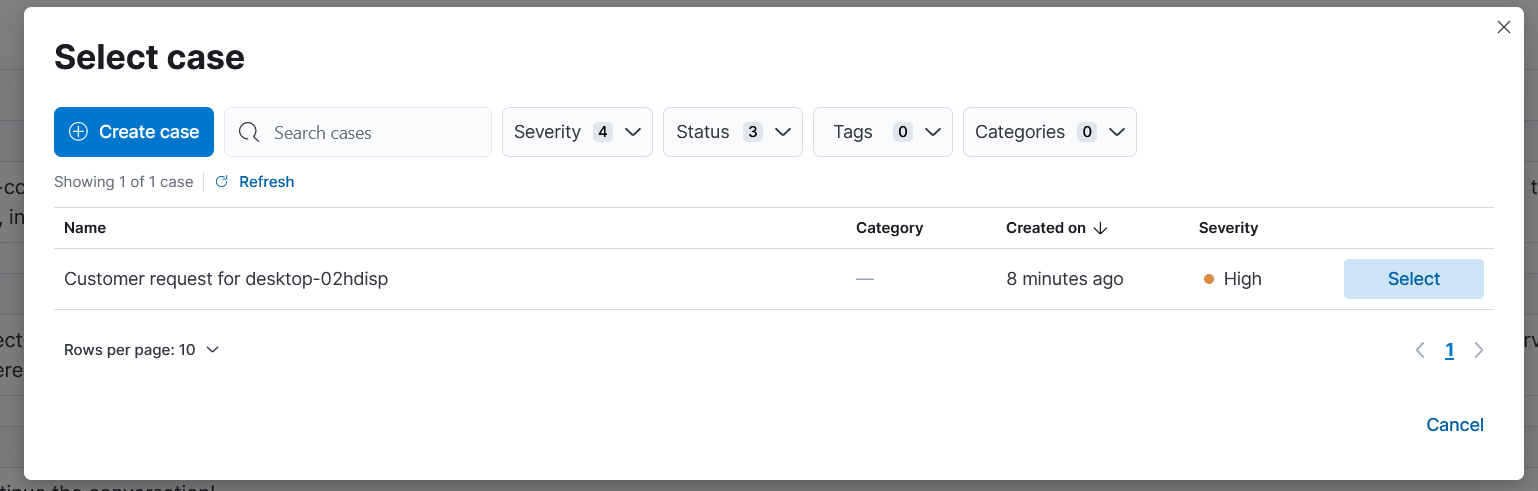1538x491 pixels.
Task: Click the circular Refresh arrow icon
Action: [x=222, y=182]
